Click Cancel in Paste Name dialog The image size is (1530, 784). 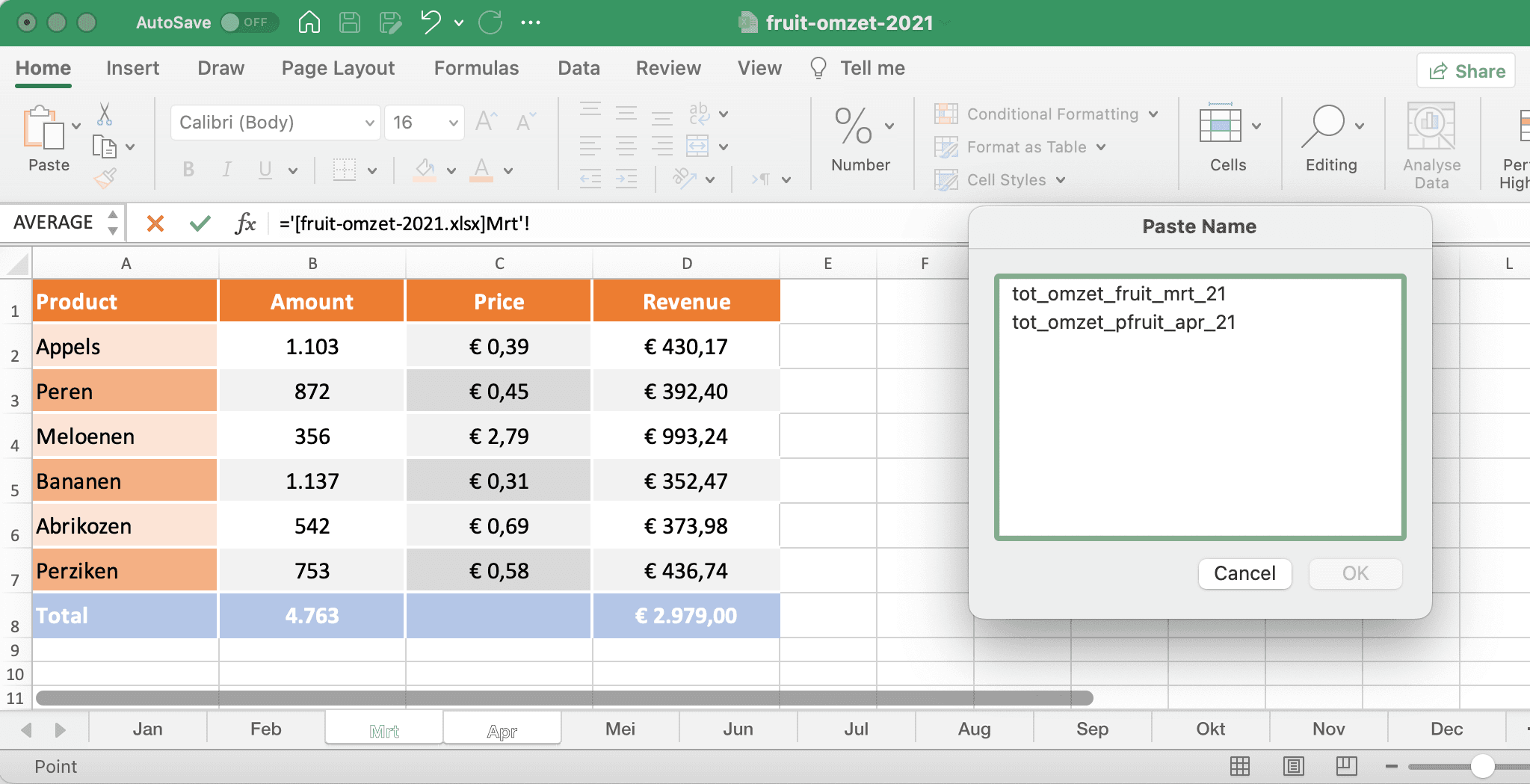coord(1244,573)
